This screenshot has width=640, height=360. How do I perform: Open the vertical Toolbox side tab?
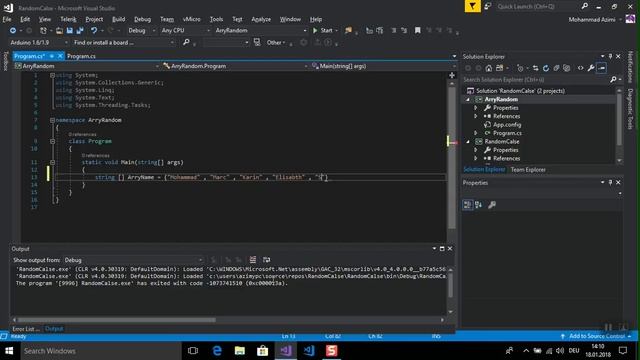(x=5, y=61)
